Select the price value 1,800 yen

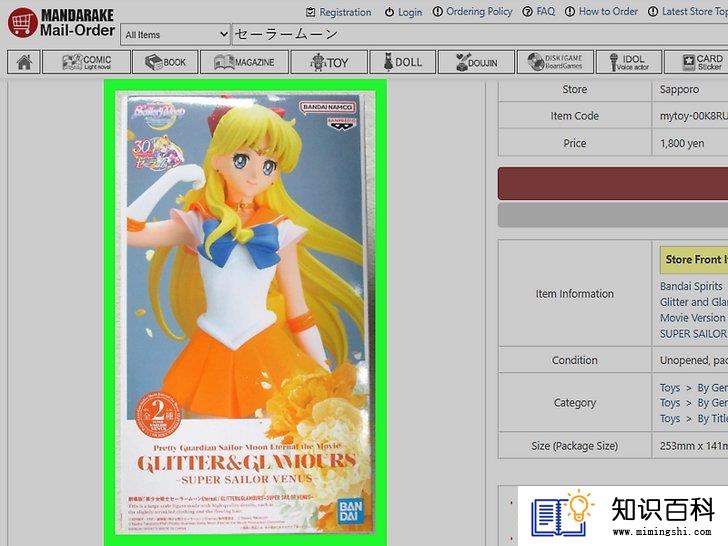tap(682, 143)
